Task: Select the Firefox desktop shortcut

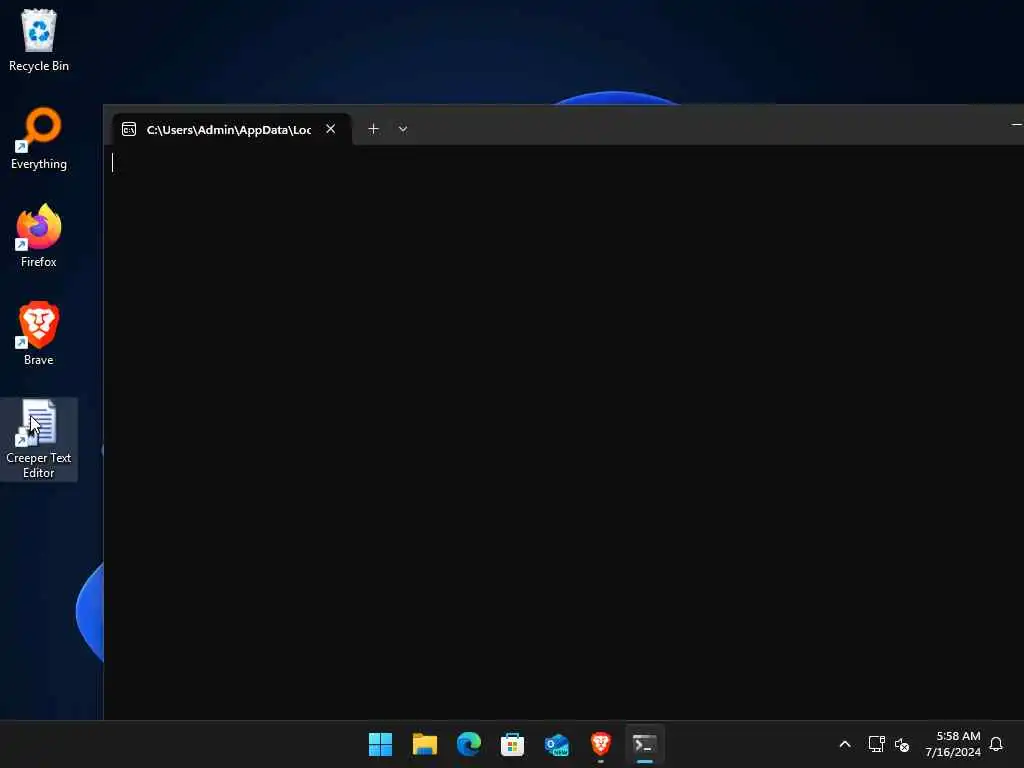Action: click(39, 236)
